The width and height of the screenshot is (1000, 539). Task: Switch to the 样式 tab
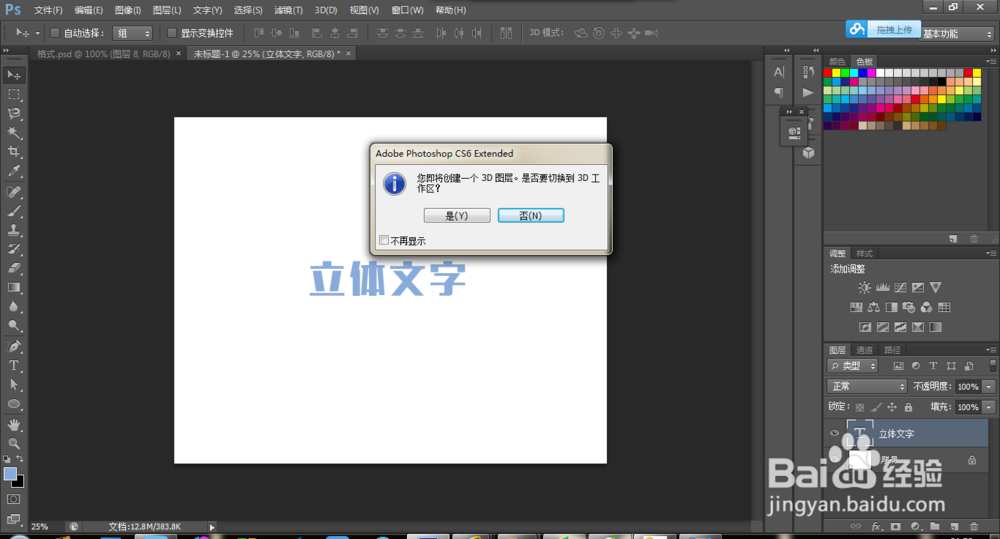point(864,254)
